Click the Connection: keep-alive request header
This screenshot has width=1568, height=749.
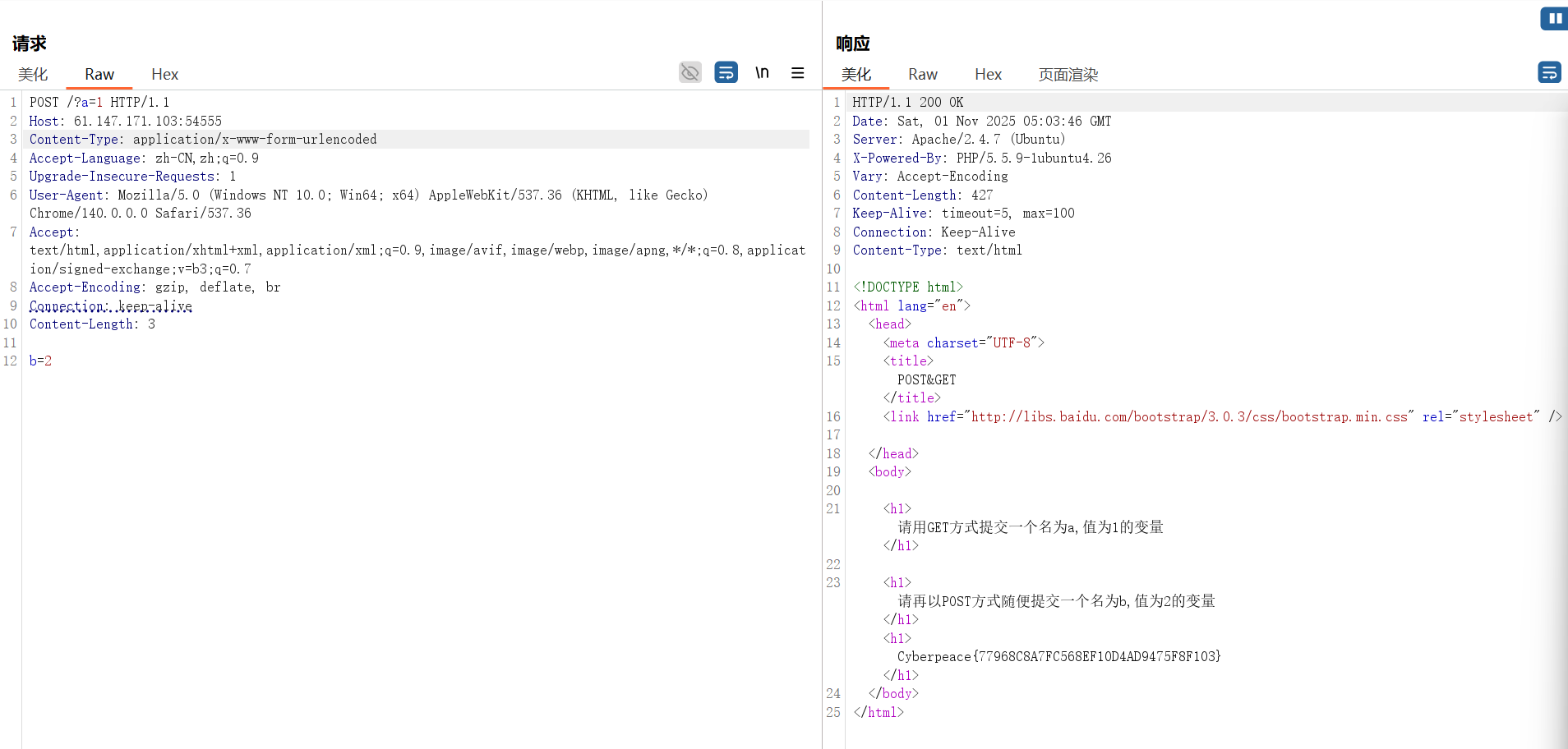coord(111,306)
